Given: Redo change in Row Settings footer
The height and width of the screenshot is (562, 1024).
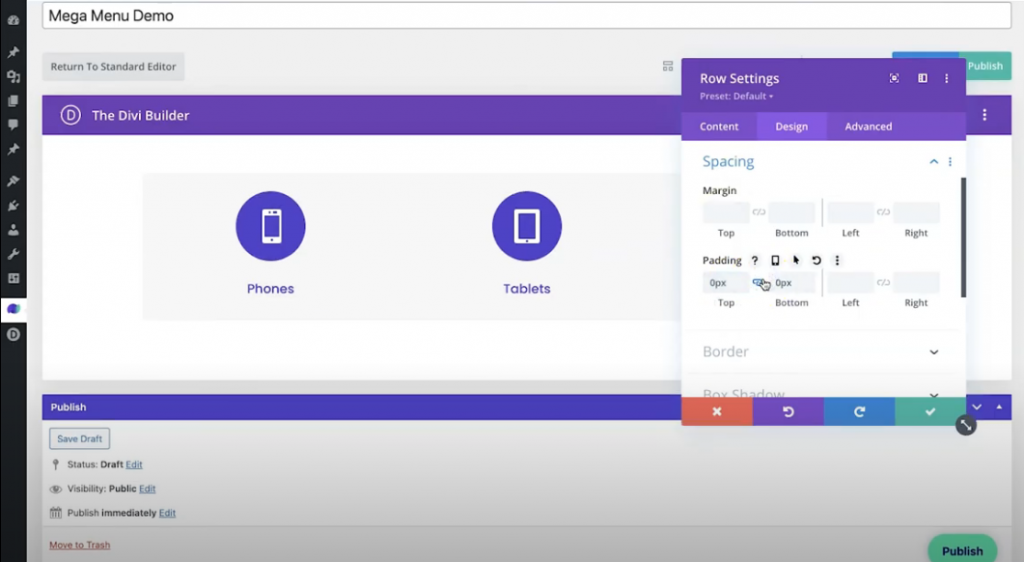Looking at the screenshot, I should click(859, 411).
